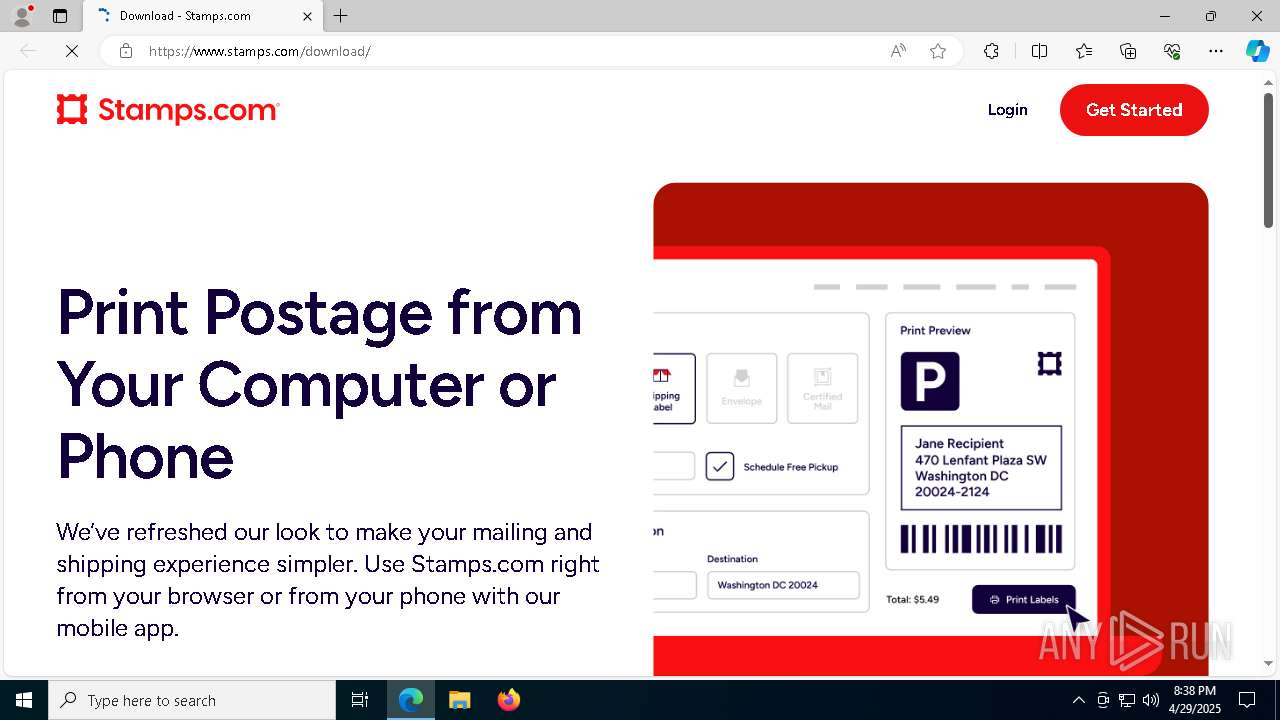This screenshot has height=720, width=1280.
Task: Click the address bar URL field
Action: (x=510, y=51)
